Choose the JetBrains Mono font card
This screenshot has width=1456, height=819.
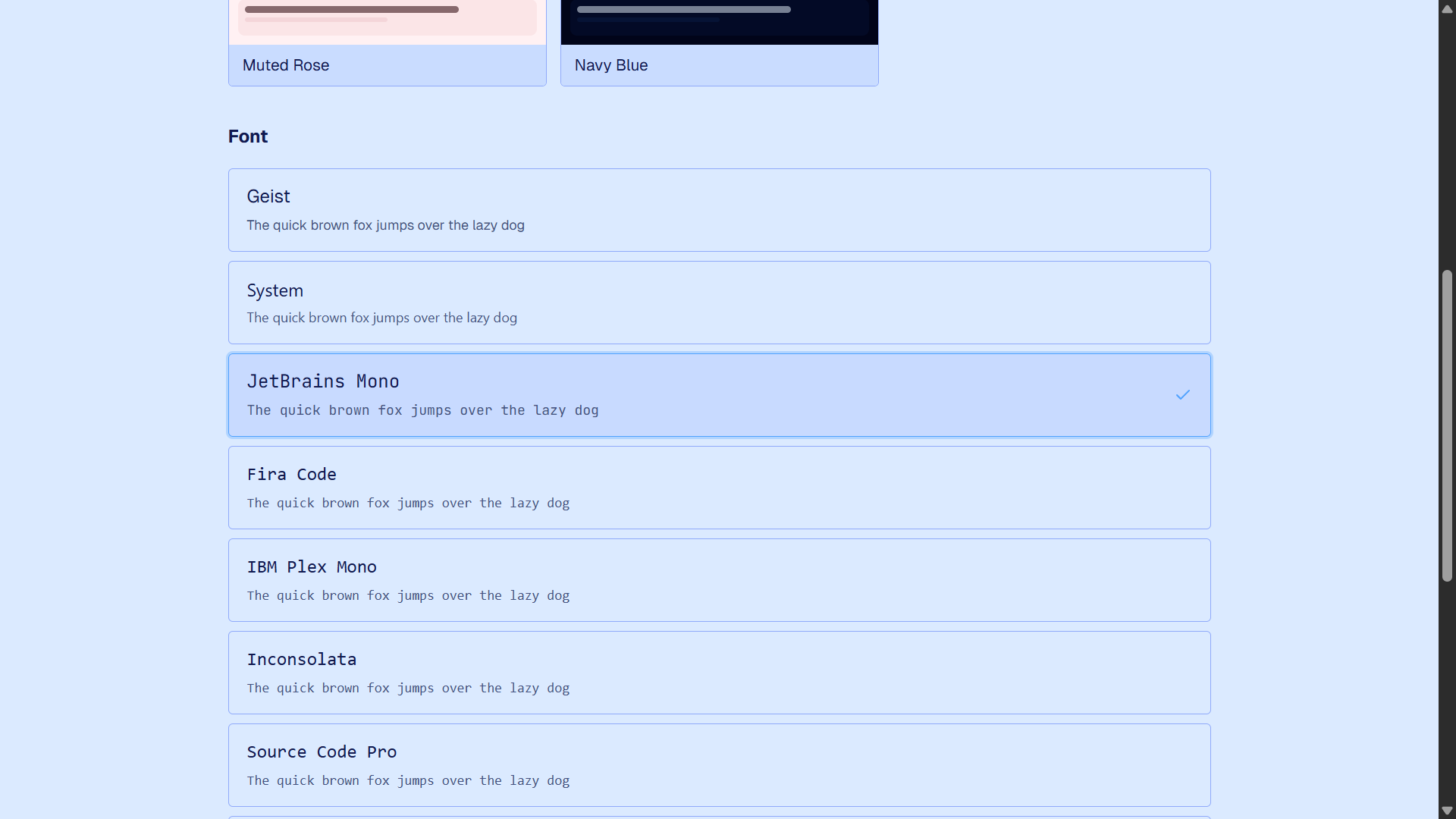tap(719, 395)
